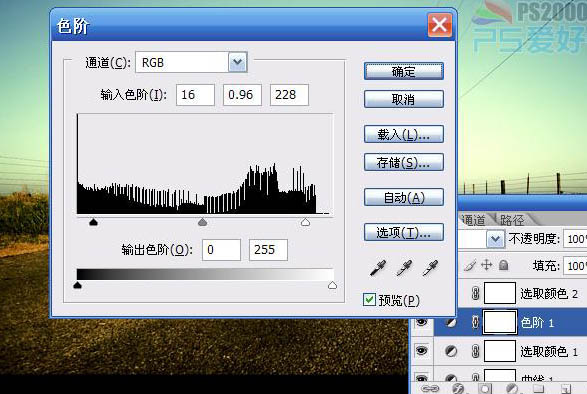Switch to the 通道 tab

click(473, 220)
